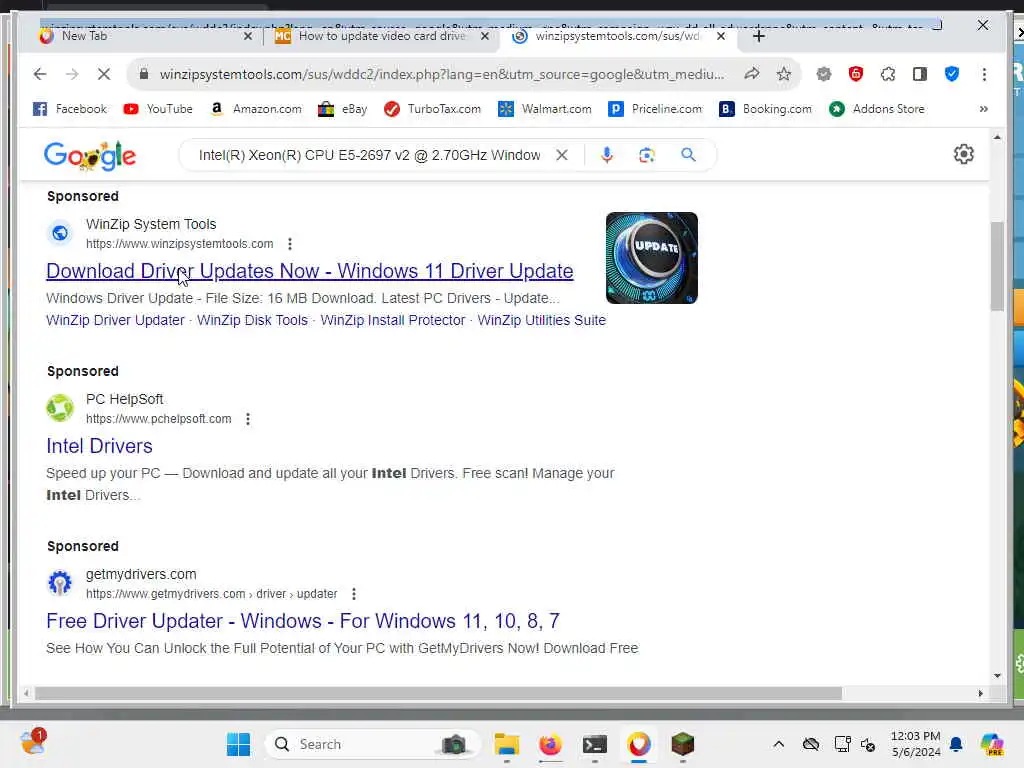Click the forward navigation arrow
The width and height of the screenshot is (1024, 768).
click(72, 74)
